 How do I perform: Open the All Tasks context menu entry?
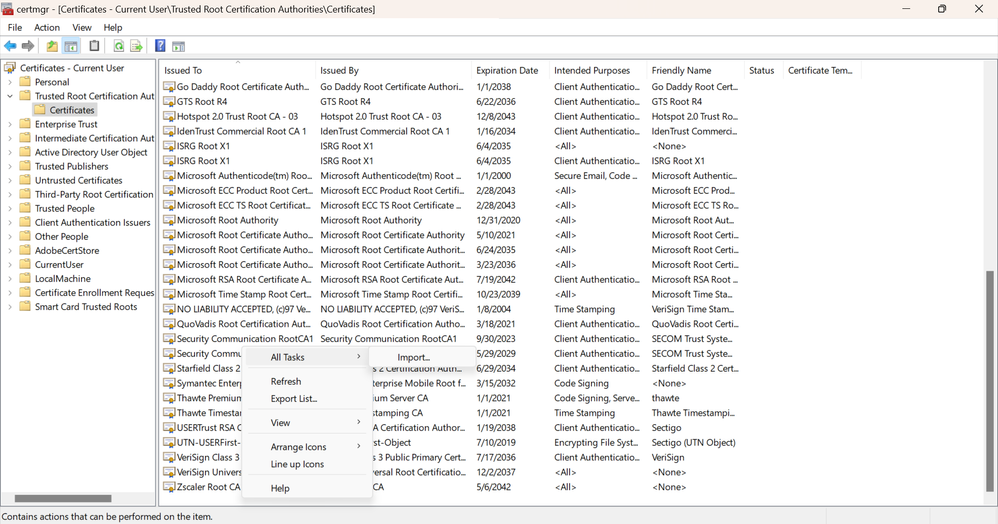click(x=307, y=357)
